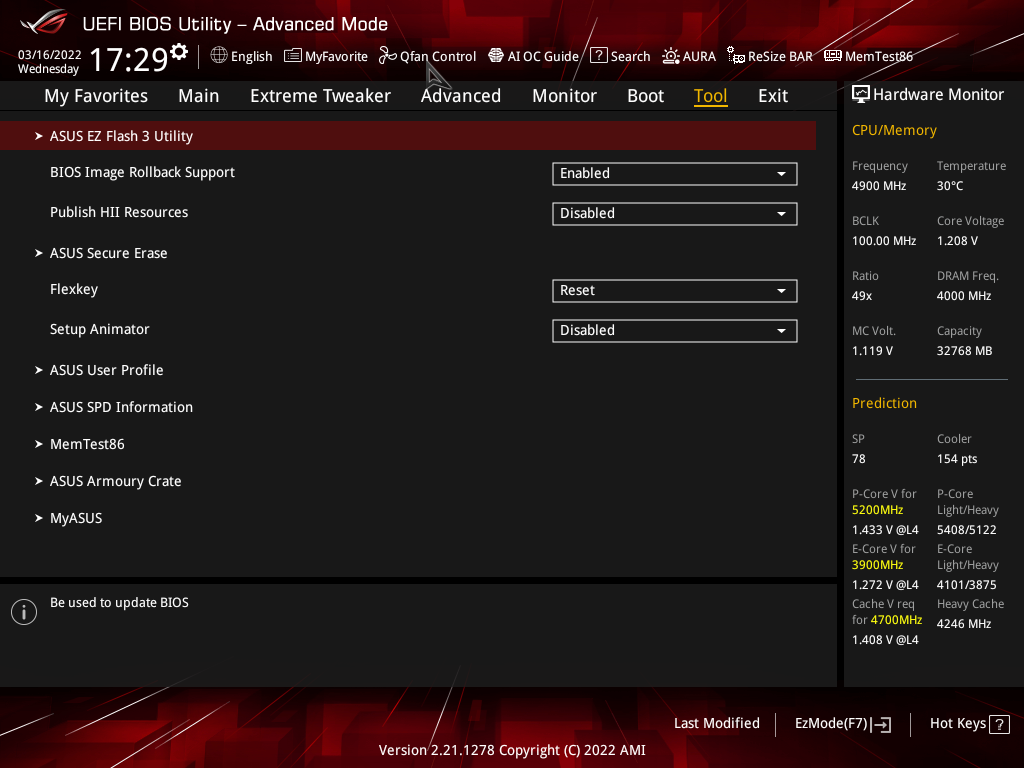1024x768 pixels.
Task: Open the Exit tab
Action: [773, 96]
